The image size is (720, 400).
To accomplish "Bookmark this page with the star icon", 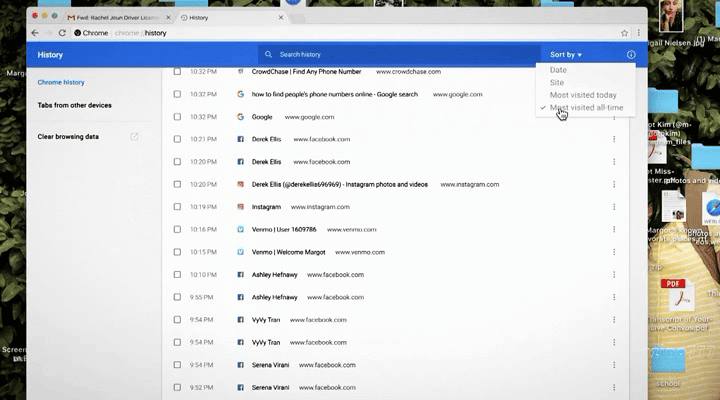I will coord(624,33).
